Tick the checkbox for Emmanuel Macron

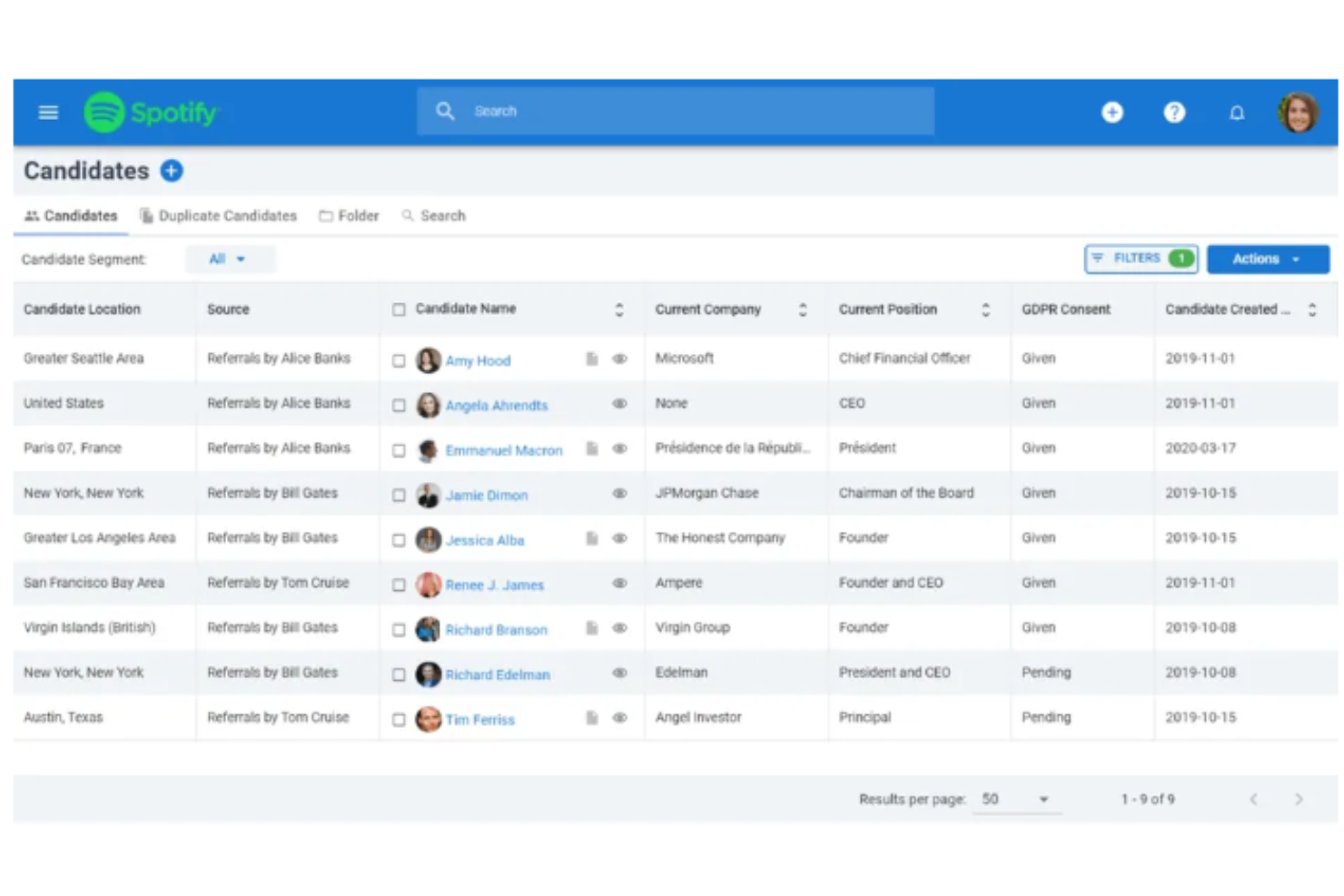click(399, 451)
